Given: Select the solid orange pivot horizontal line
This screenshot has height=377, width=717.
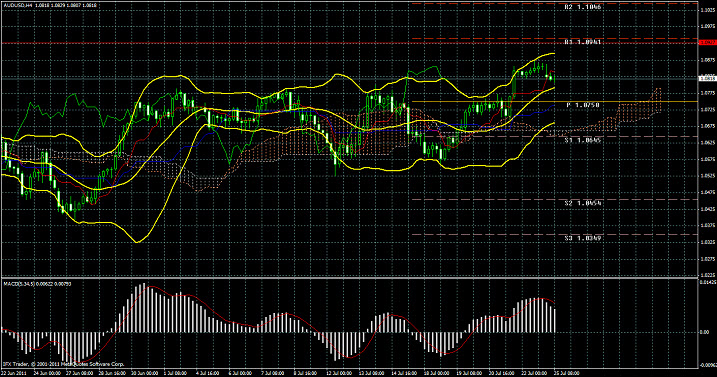Looking at the screenshot, I should tap(555, 102).
